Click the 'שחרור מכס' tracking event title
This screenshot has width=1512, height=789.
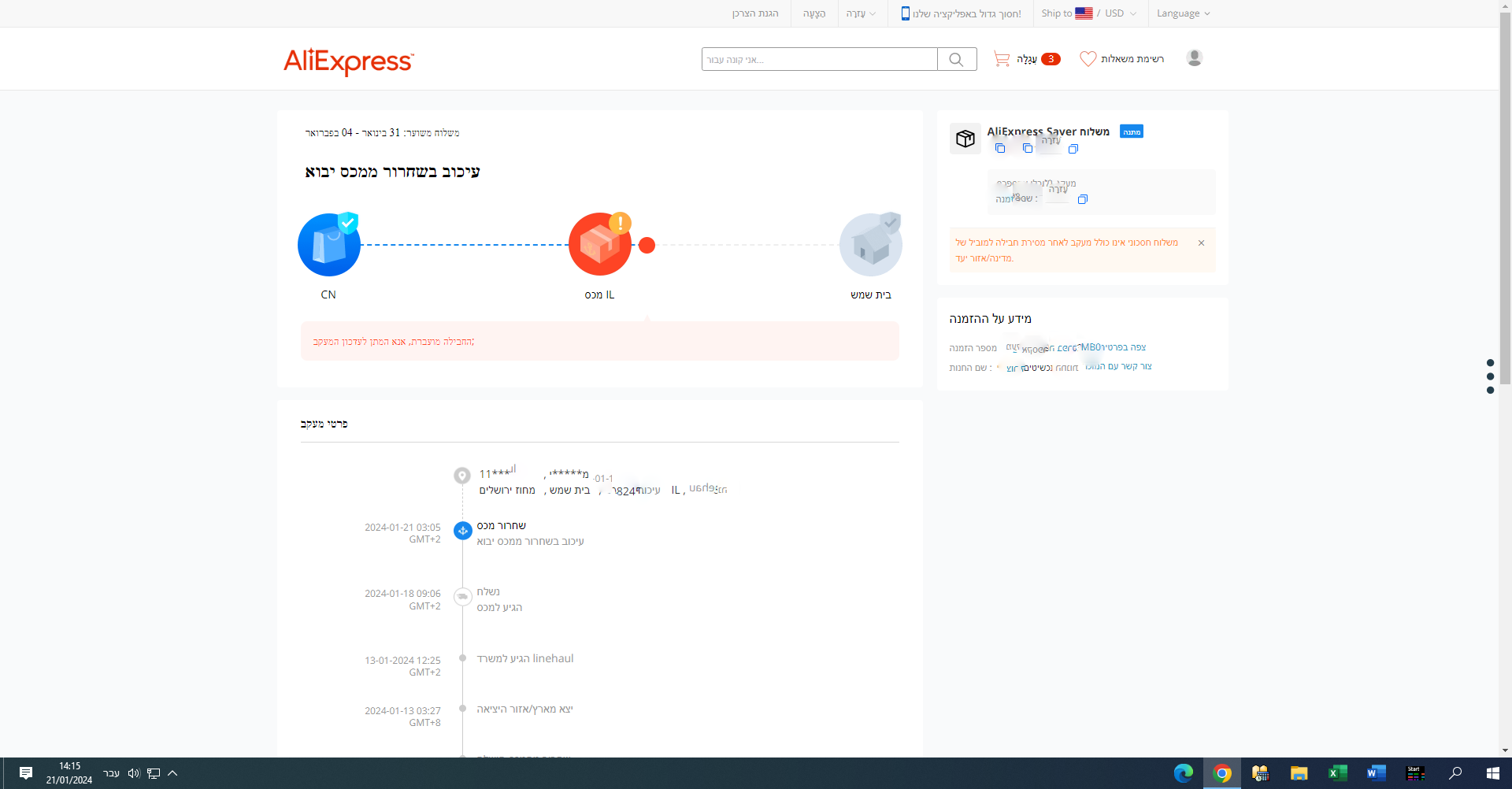click(502, 525)
